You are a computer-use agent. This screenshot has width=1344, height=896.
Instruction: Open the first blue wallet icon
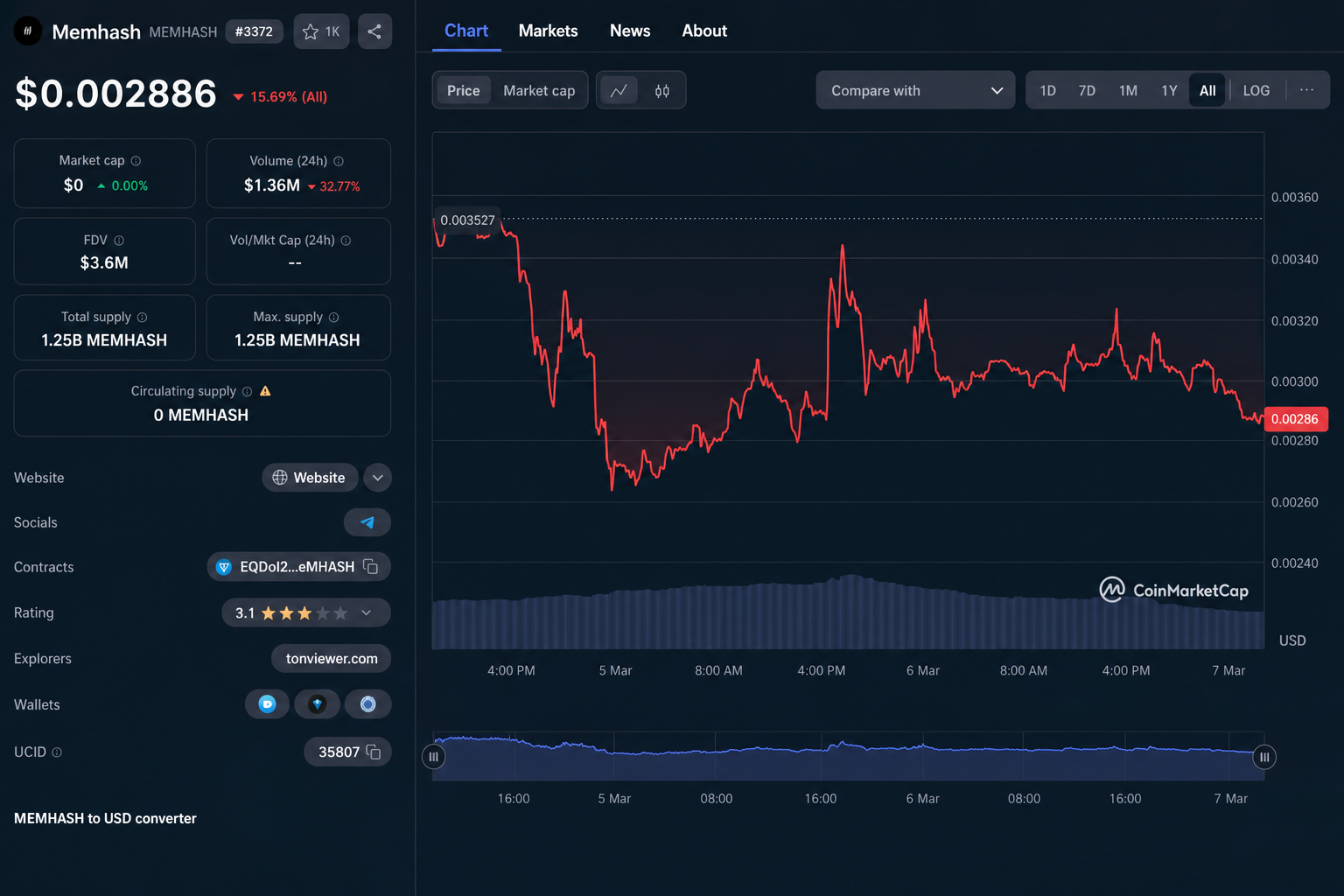[267, 704]
